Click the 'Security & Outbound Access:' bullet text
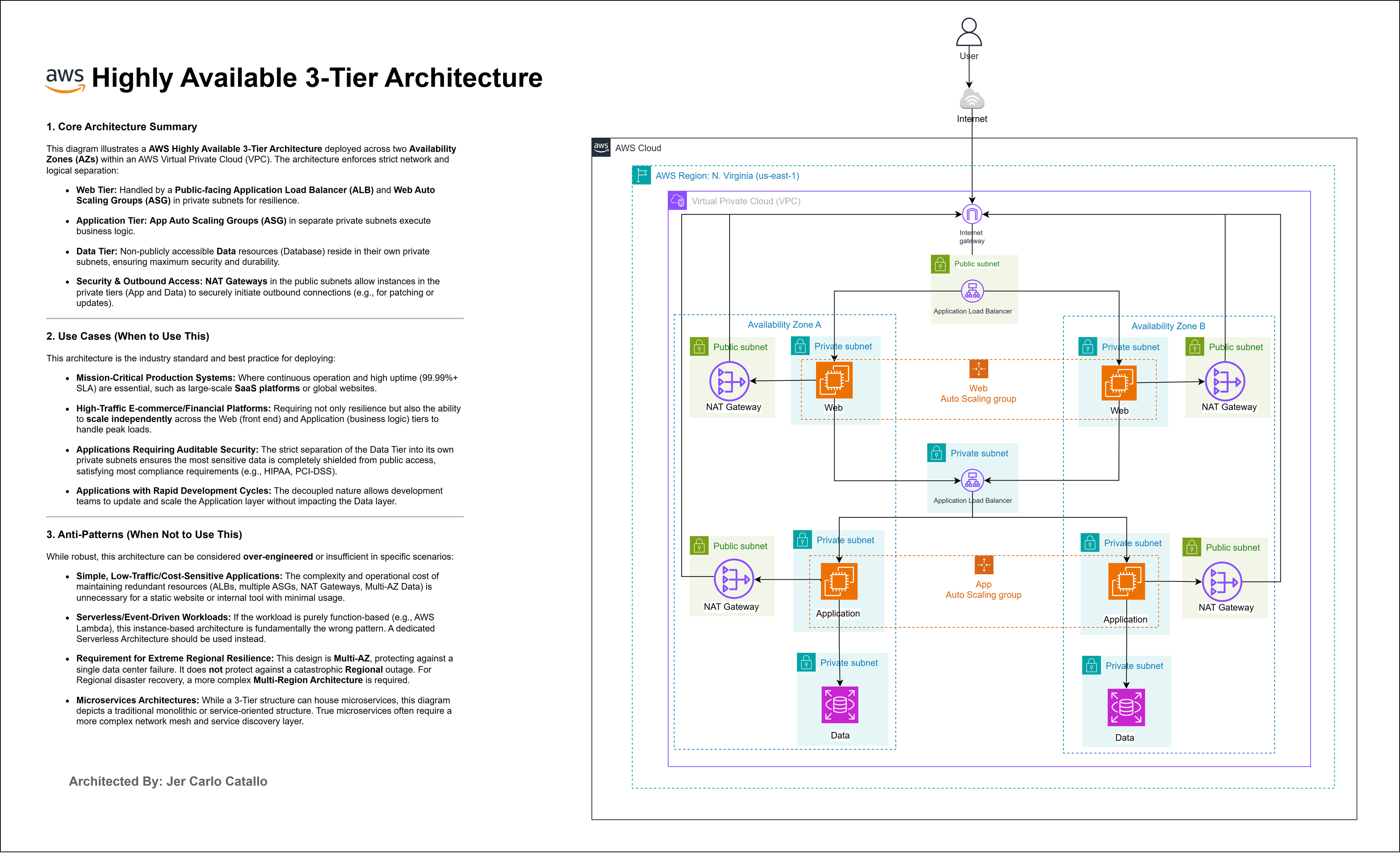The image size is (1400, 853). (140, 281)
